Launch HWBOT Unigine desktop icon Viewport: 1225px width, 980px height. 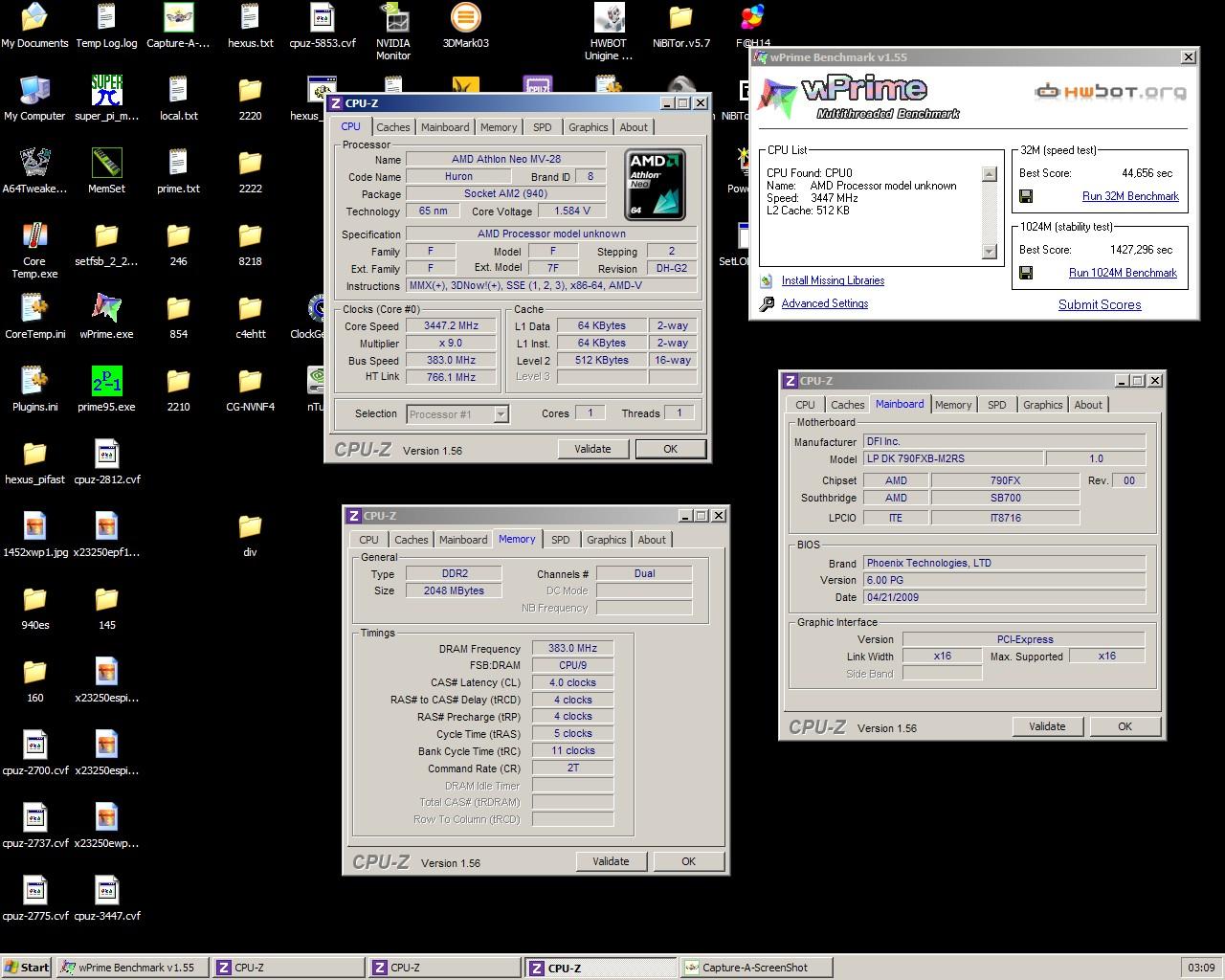click(x=609, y=33)
